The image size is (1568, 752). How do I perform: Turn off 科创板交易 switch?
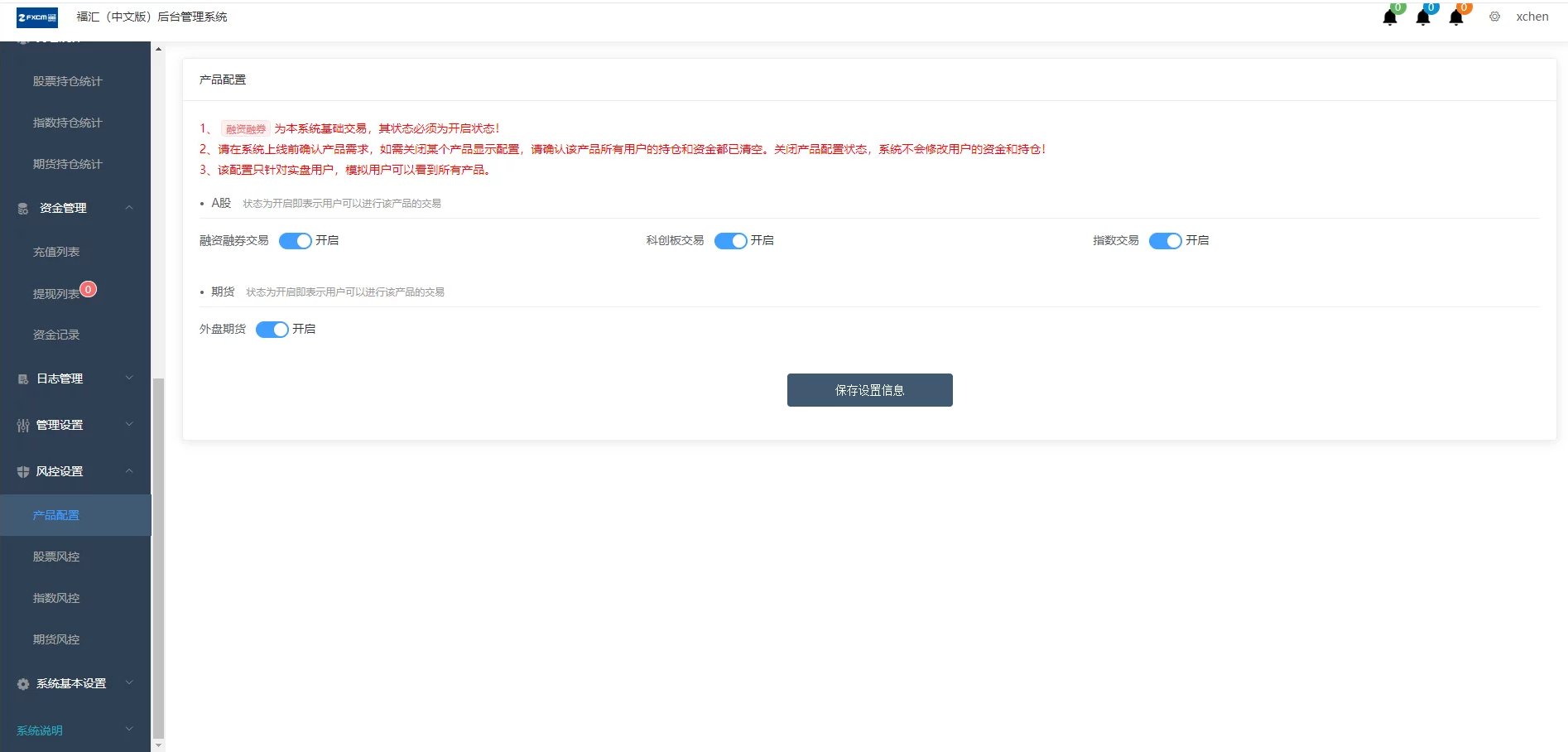(x=731, y=240)
